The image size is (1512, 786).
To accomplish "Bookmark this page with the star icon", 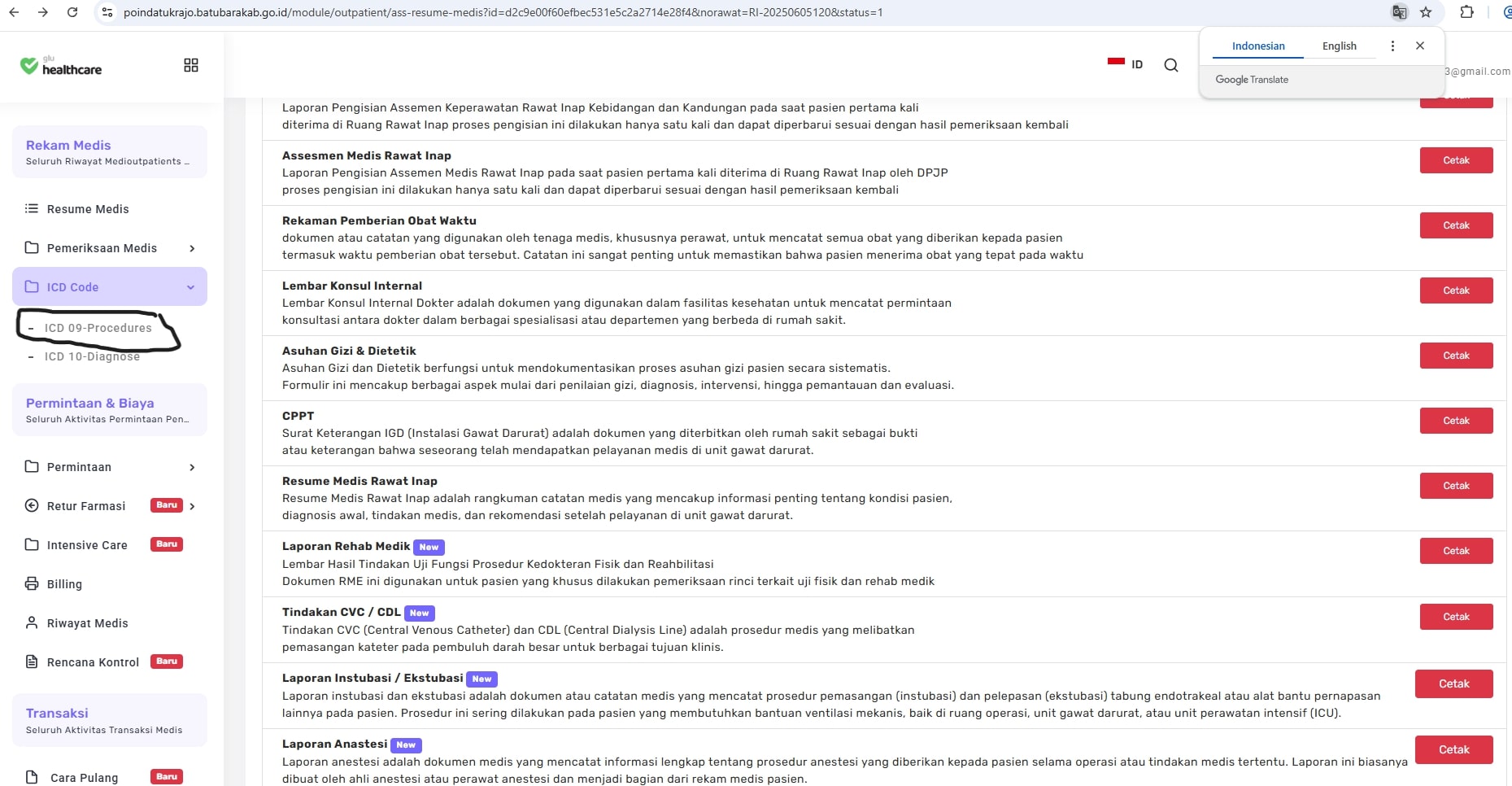I will click(x=1426, y=12).
